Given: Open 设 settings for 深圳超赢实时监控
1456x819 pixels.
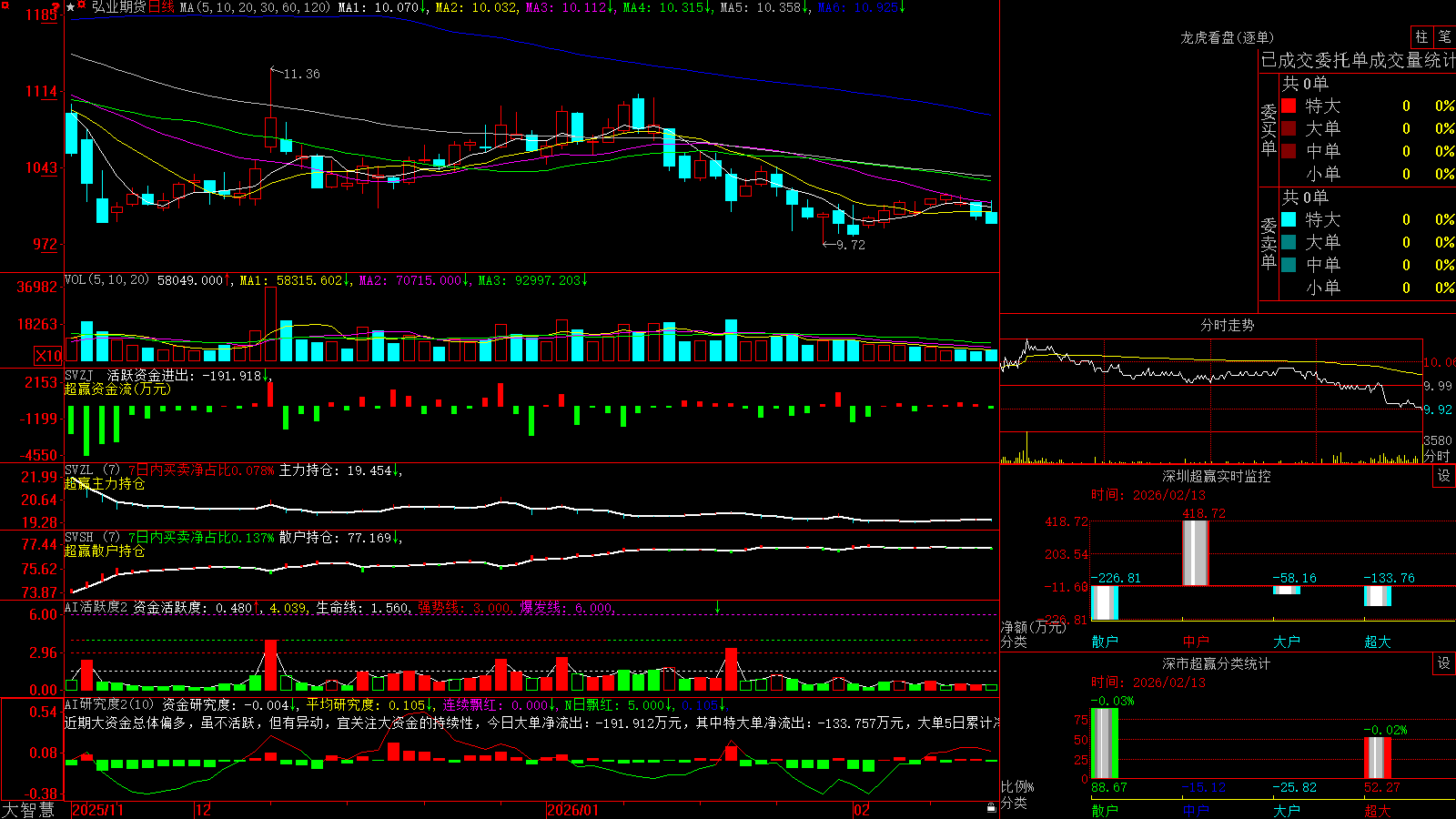Looking at the screenshot, I should pyautogui.click(x=1444, y=476).
